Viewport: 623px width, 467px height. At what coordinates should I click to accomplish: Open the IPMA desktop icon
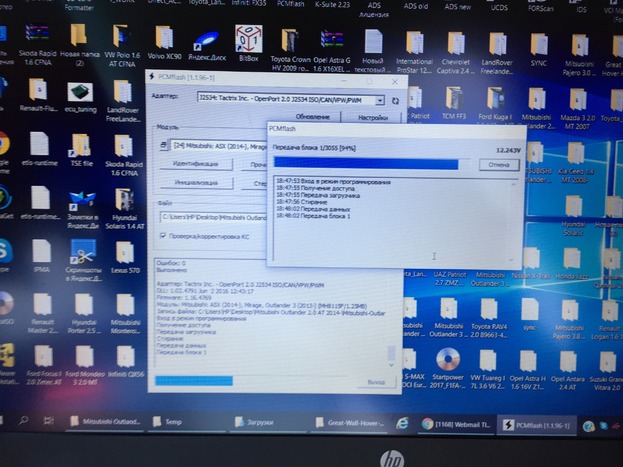tap(41, 252)
